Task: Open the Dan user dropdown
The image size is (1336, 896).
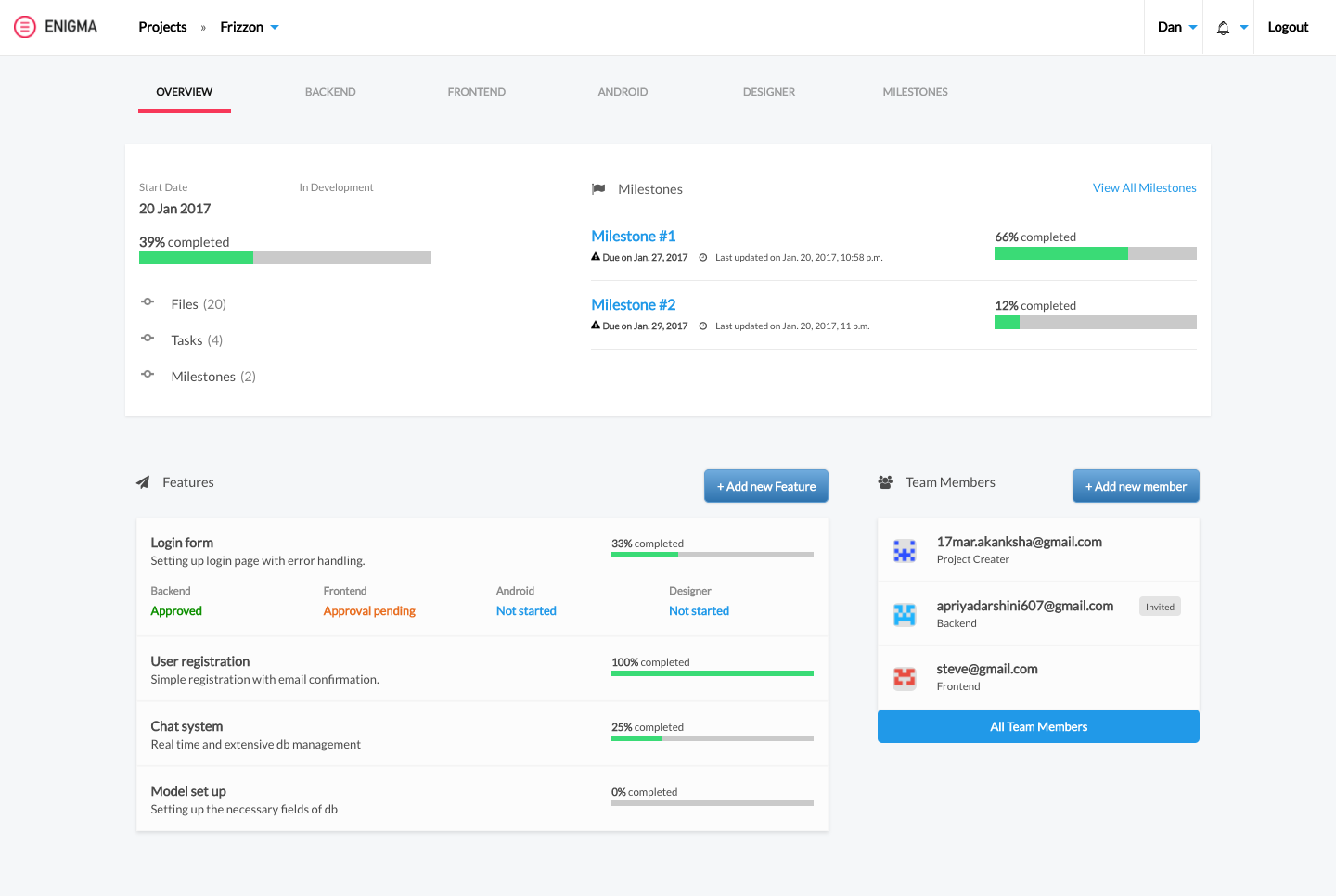Action: 1176,28
